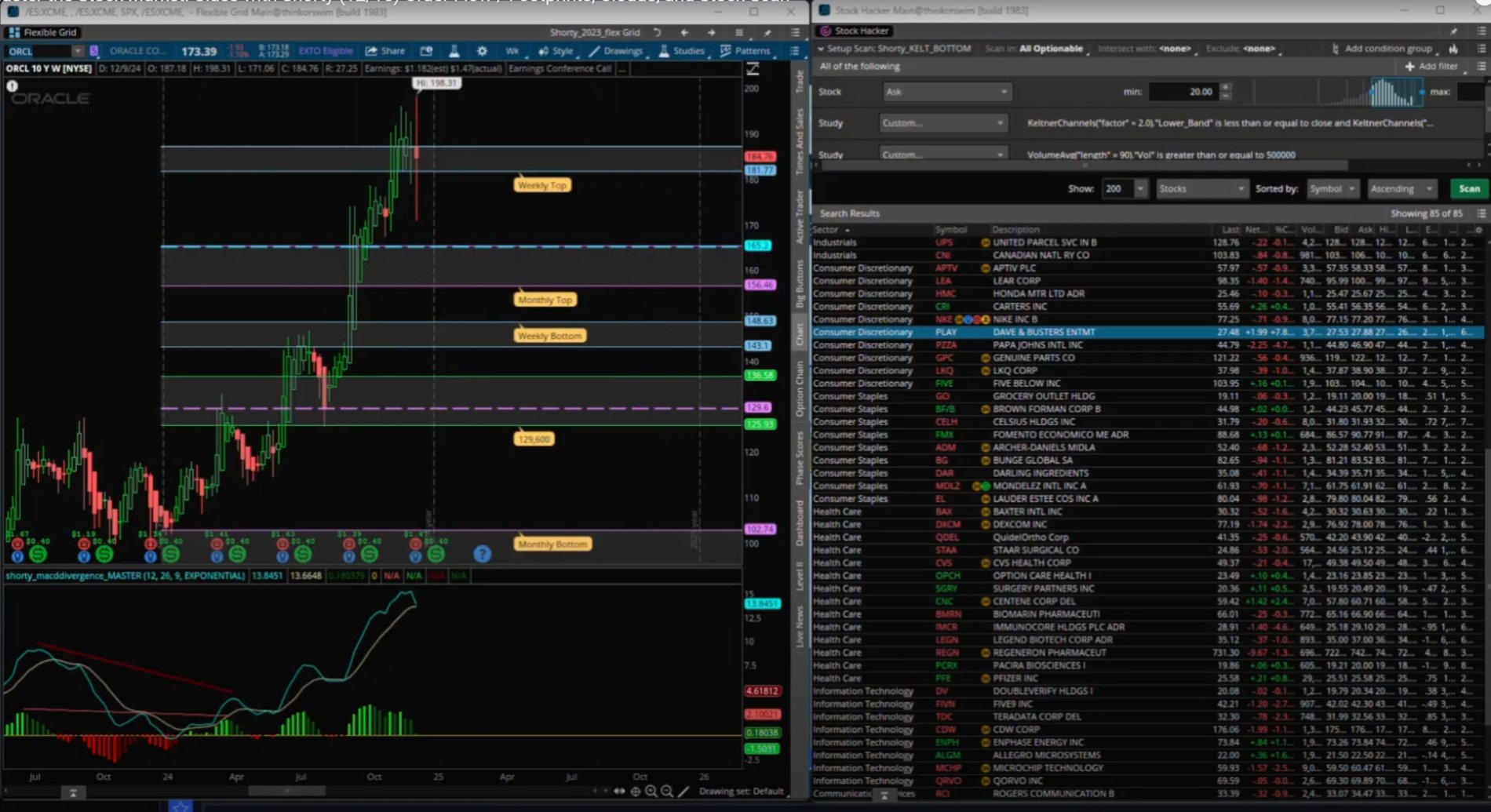Screen dimensions: 1491x812
Task: Click the blue question mark icon on chart
Action: 482,554
